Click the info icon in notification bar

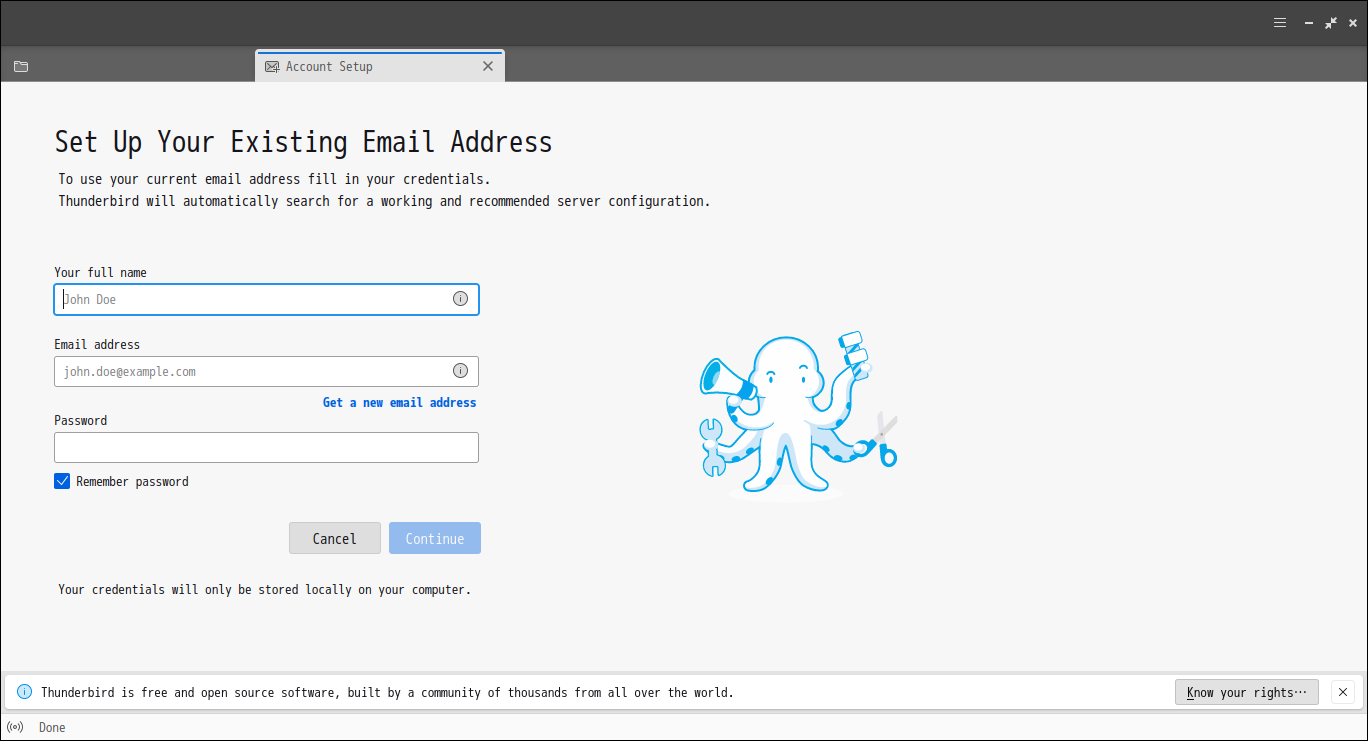click(x=24, y=692)
